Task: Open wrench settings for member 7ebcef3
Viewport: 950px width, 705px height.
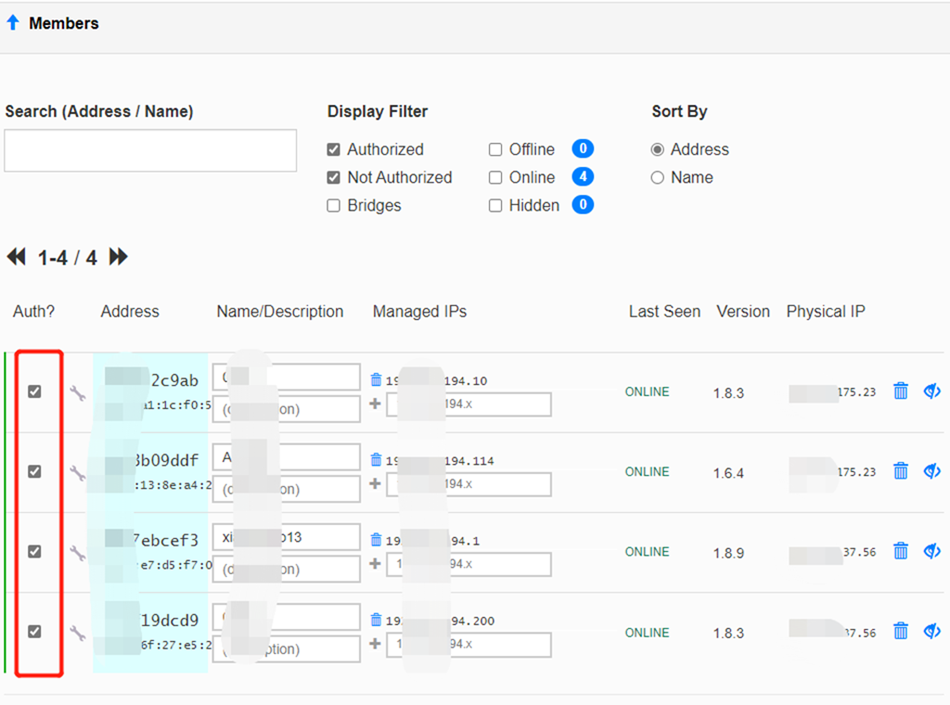Action: coord(78,553)
